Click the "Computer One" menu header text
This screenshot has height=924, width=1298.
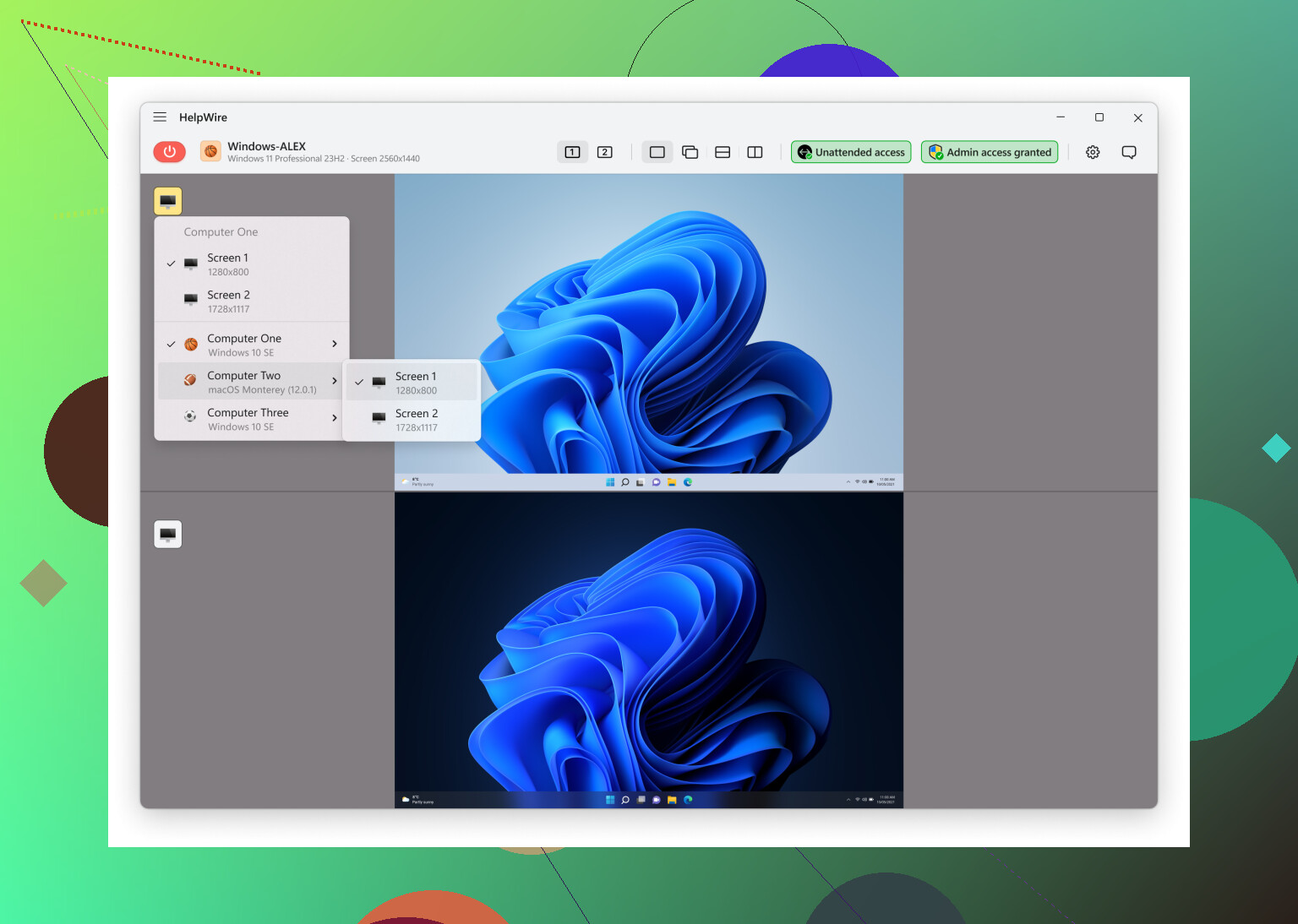(x=221, y=232)
